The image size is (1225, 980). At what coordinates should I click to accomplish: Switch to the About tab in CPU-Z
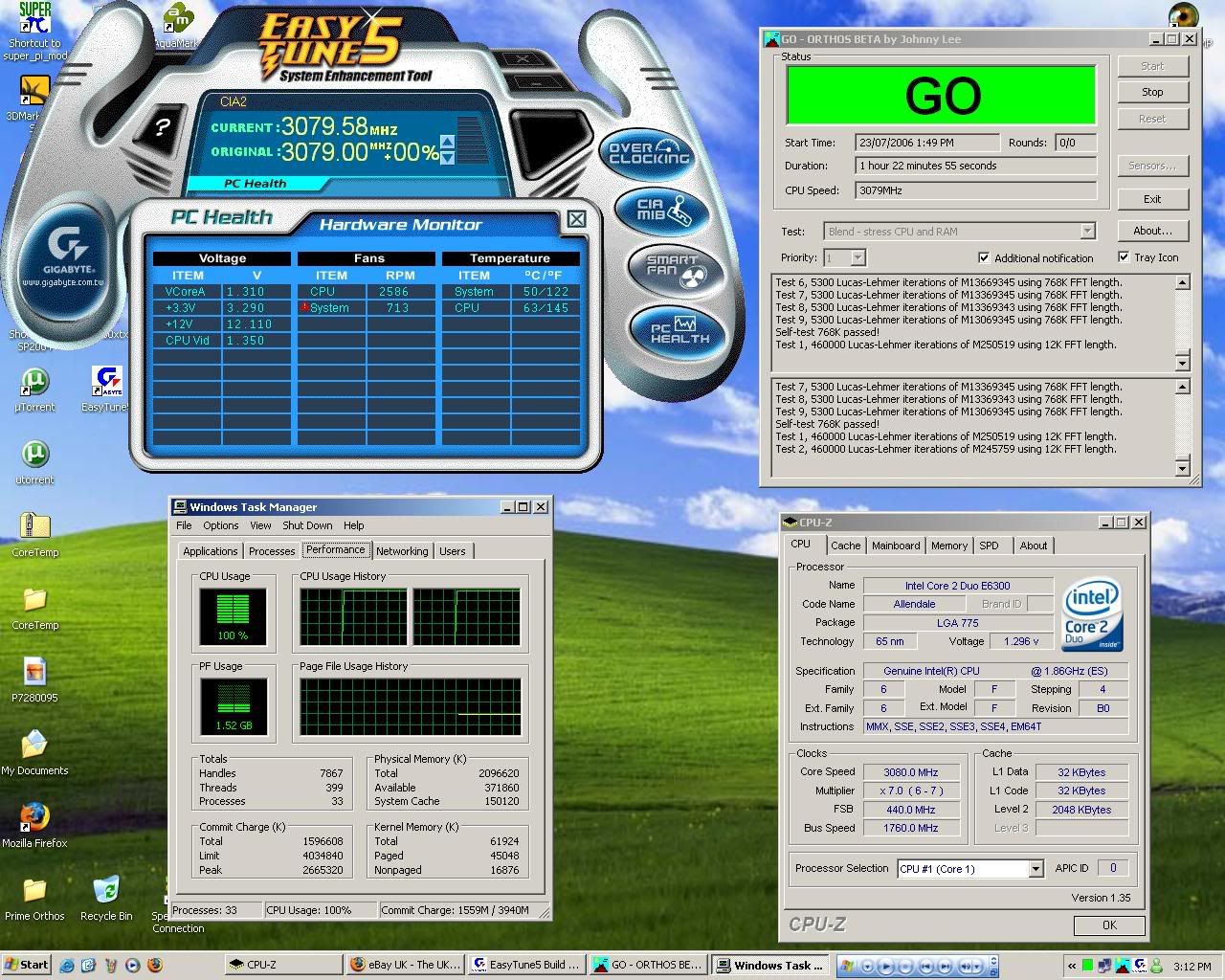pos(1034,546)
